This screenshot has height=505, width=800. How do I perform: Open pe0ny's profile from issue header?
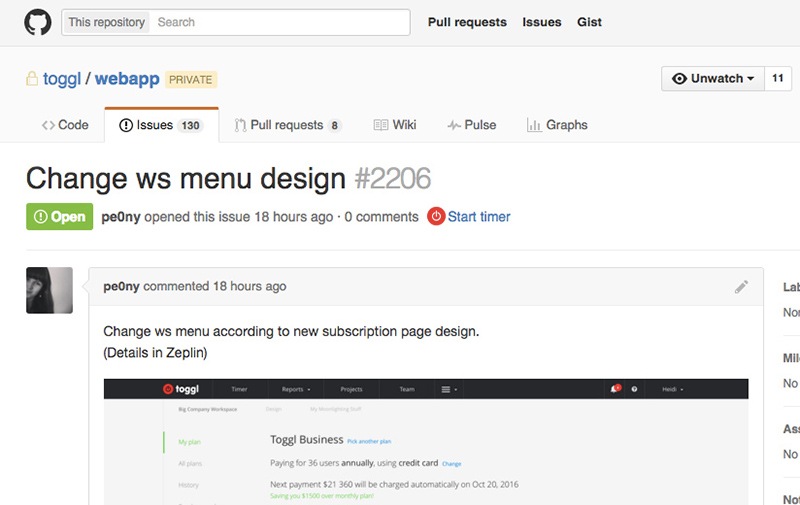(x=121, y=217)
